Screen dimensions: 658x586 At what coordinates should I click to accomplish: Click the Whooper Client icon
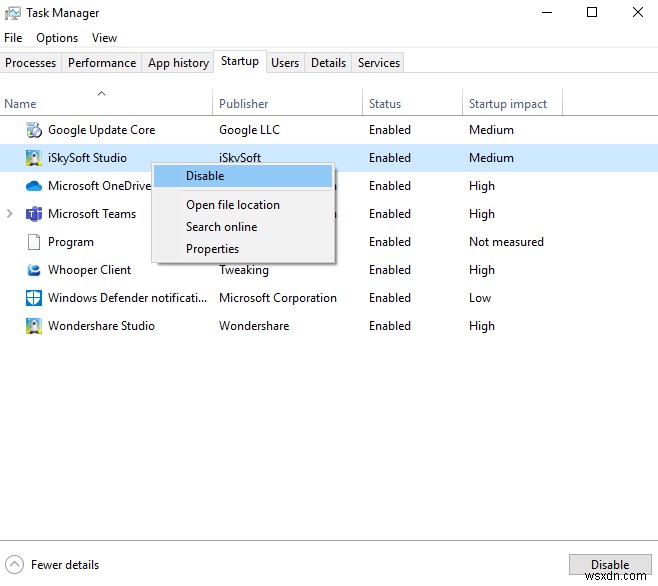tap(34, 270)
